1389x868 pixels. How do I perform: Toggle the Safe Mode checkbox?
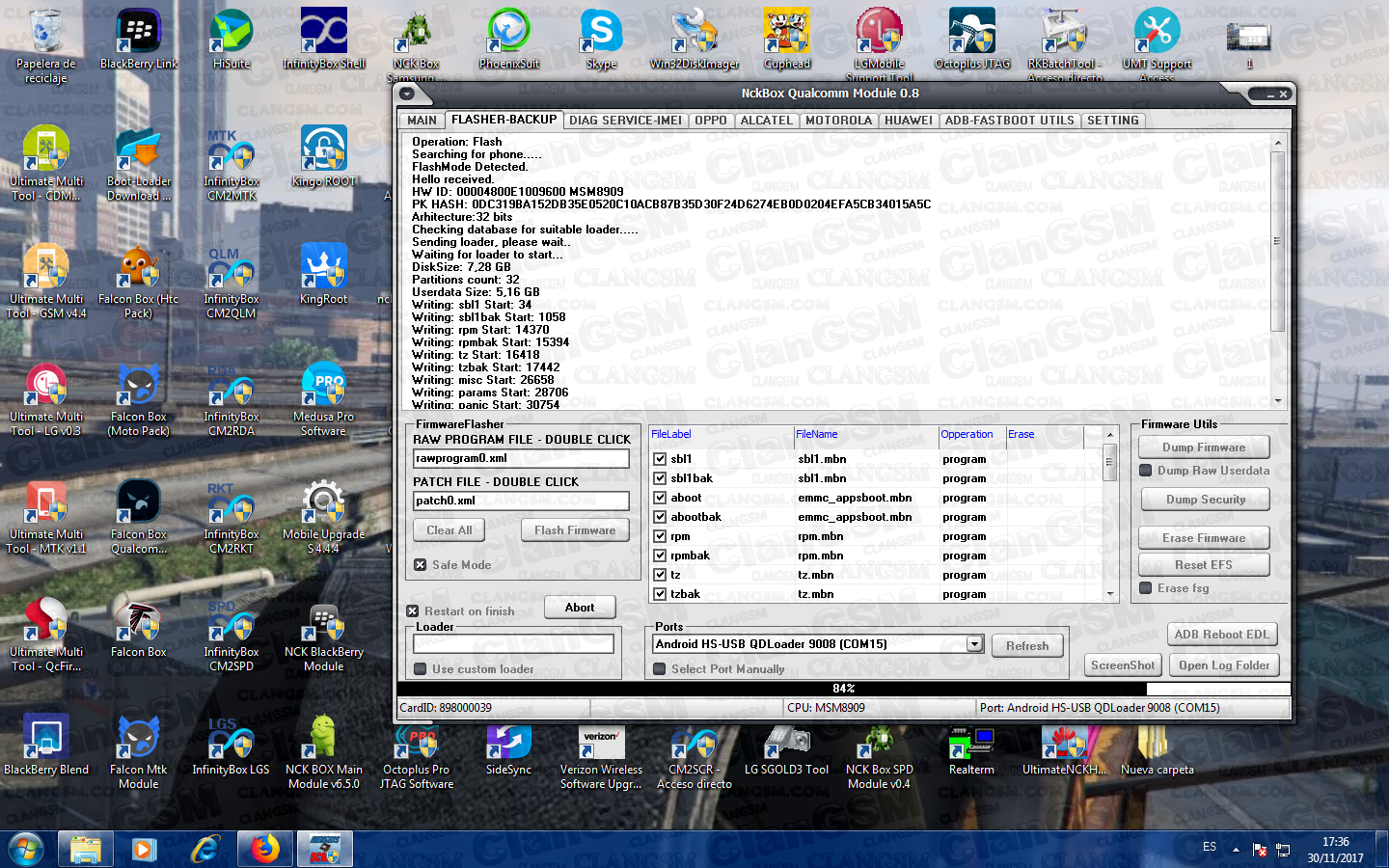(420, 565)
